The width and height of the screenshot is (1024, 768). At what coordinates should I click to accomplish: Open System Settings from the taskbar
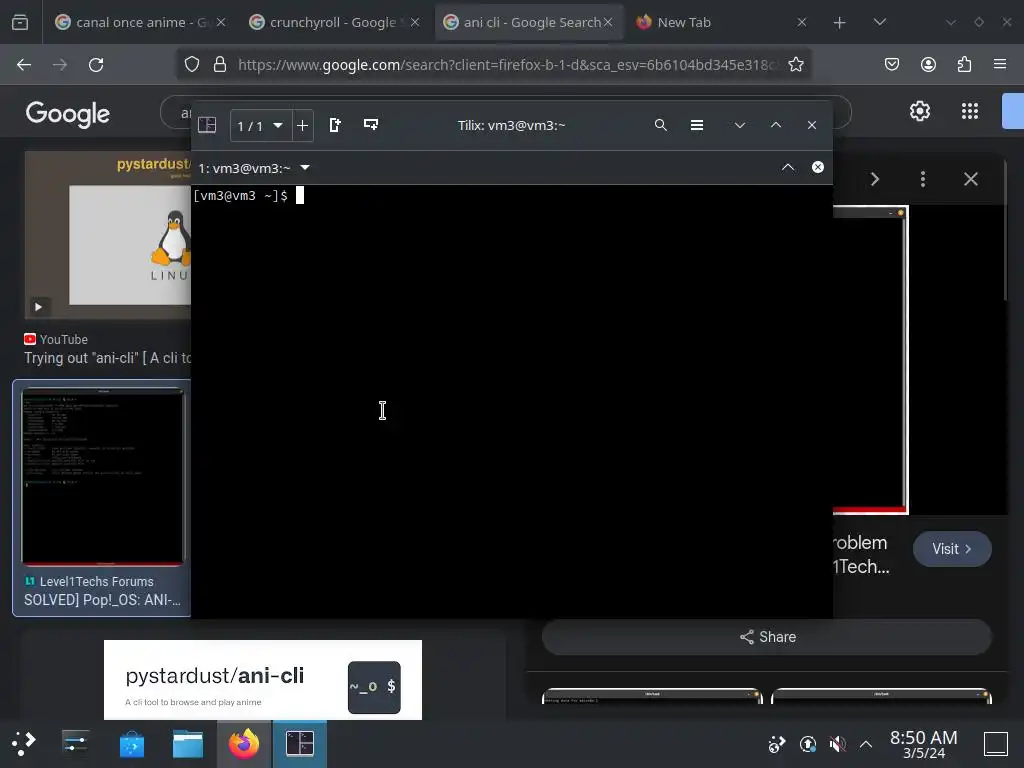pos(76,743)
